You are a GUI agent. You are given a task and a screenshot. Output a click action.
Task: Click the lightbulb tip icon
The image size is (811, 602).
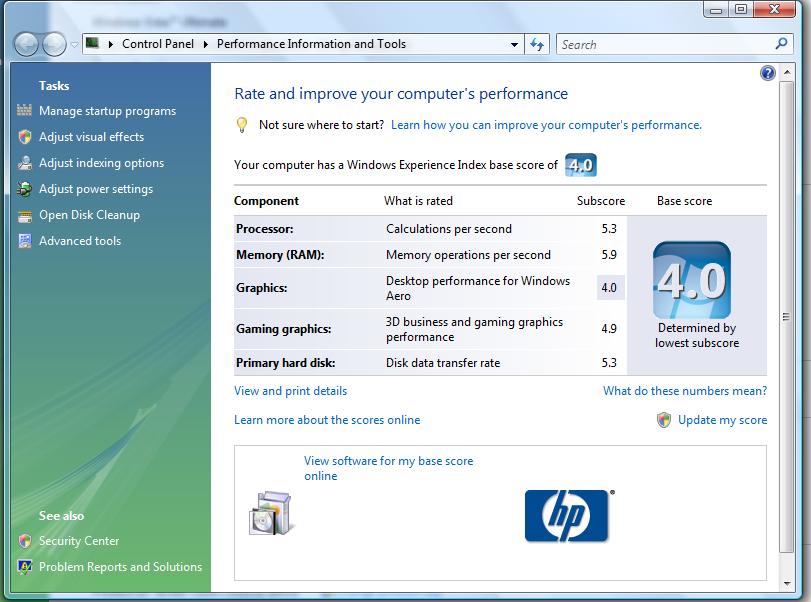pyautogui.click(x=242, y=125)
